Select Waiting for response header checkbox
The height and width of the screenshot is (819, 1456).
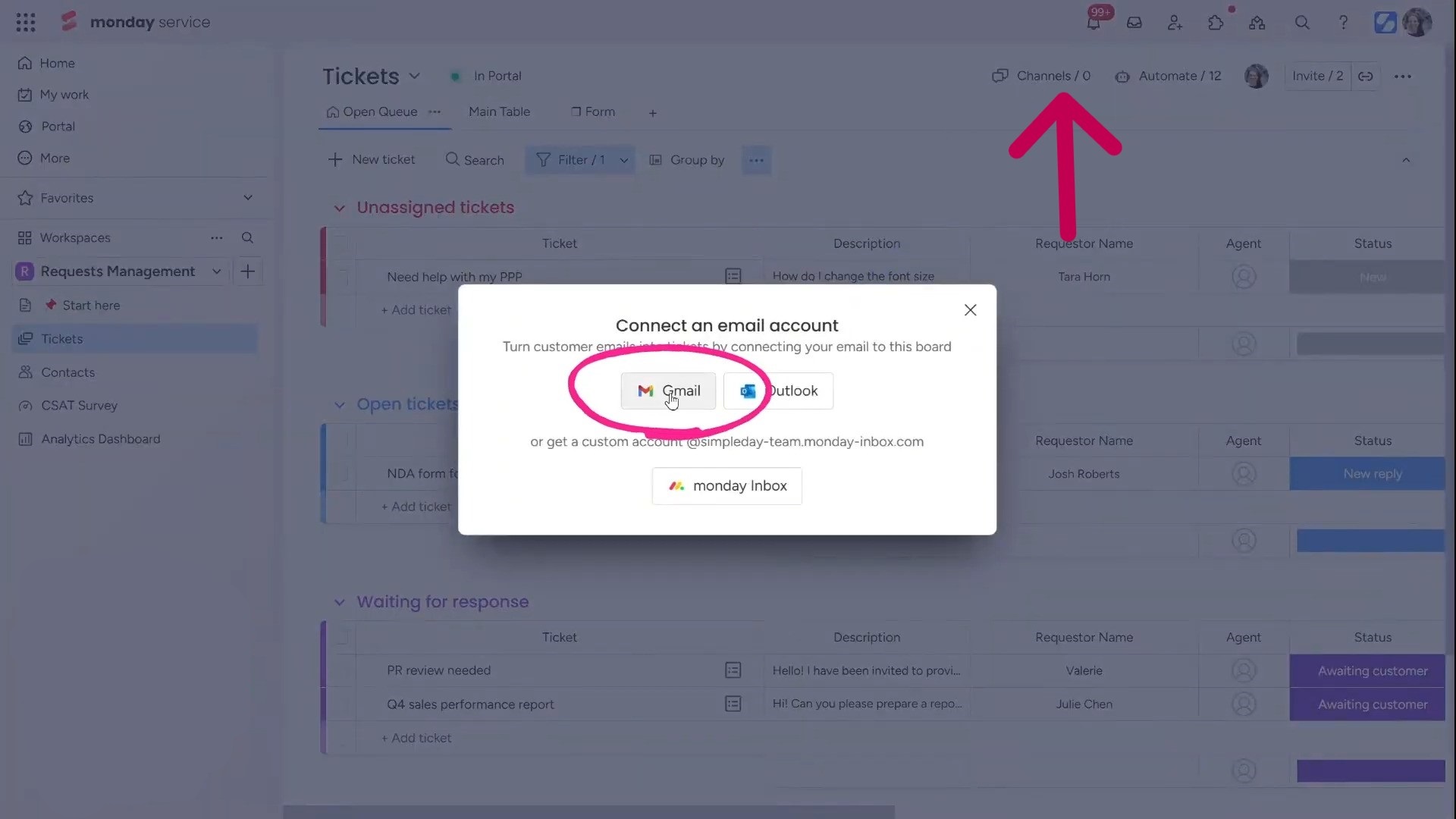click(341, 637)
